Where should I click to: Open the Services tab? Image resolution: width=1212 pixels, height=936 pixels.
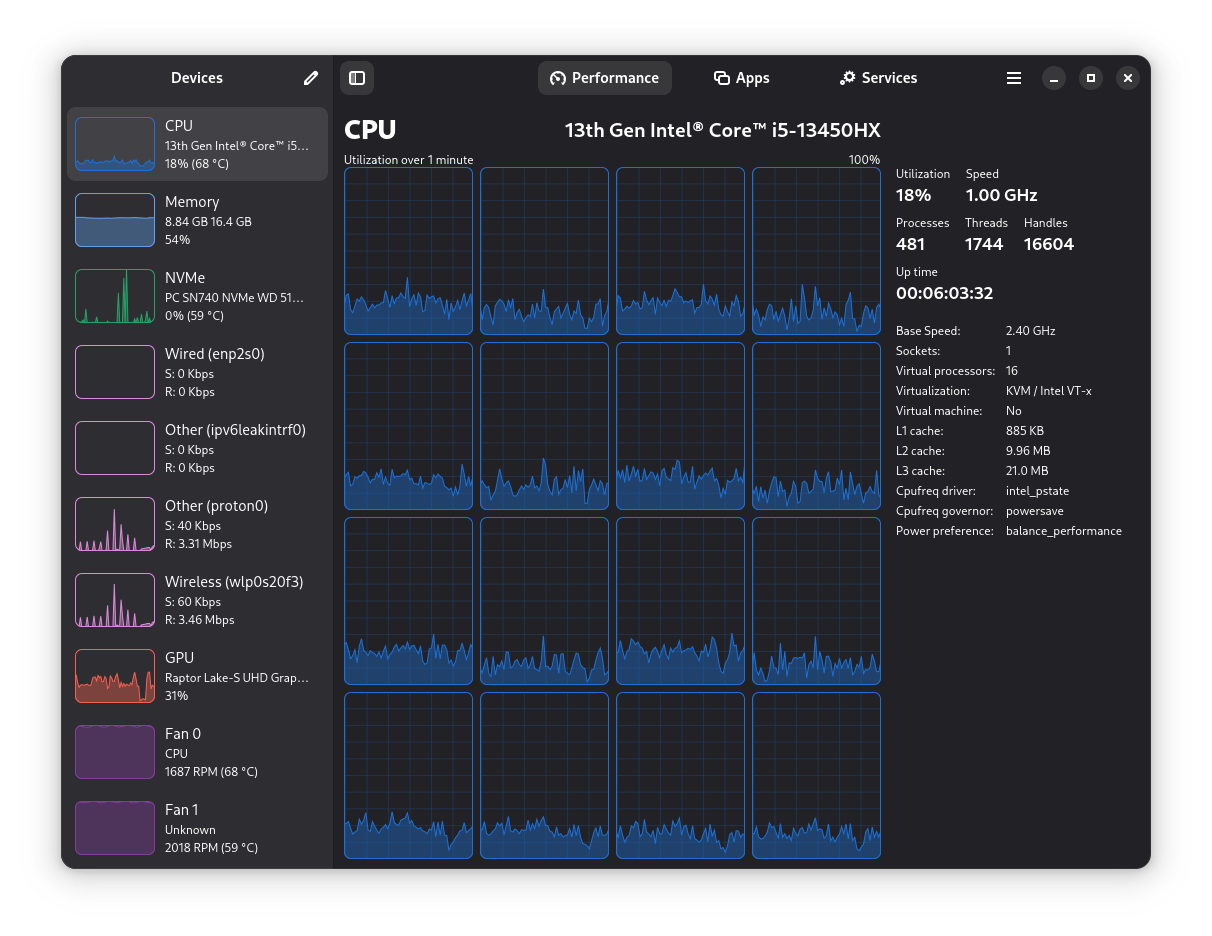(878, 77)
